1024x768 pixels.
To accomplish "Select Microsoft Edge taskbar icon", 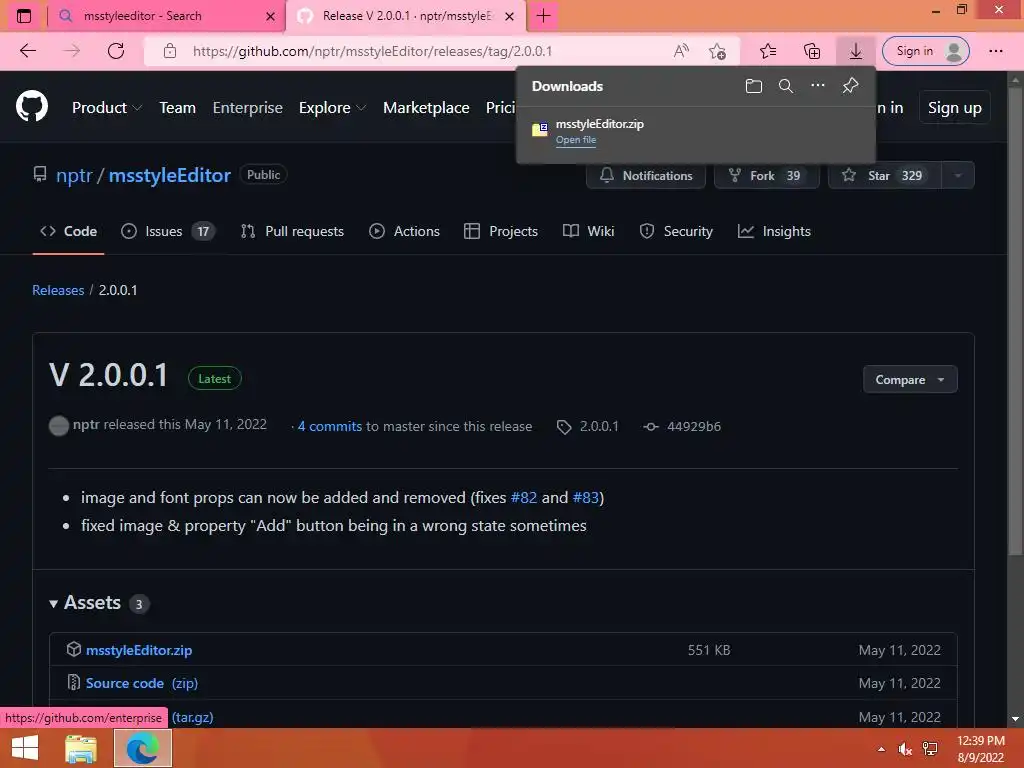I will (x=142, y=748).
